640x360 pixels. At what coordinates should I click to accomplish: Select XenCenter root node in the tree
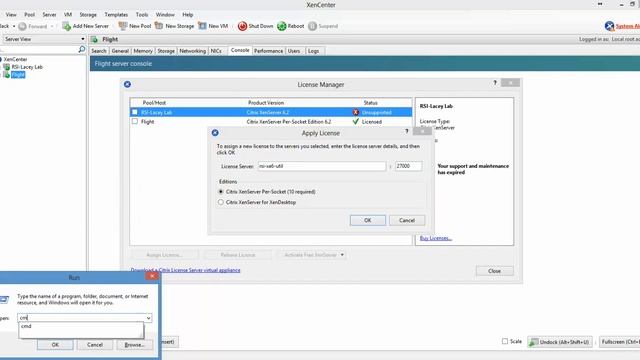(15, 59)
